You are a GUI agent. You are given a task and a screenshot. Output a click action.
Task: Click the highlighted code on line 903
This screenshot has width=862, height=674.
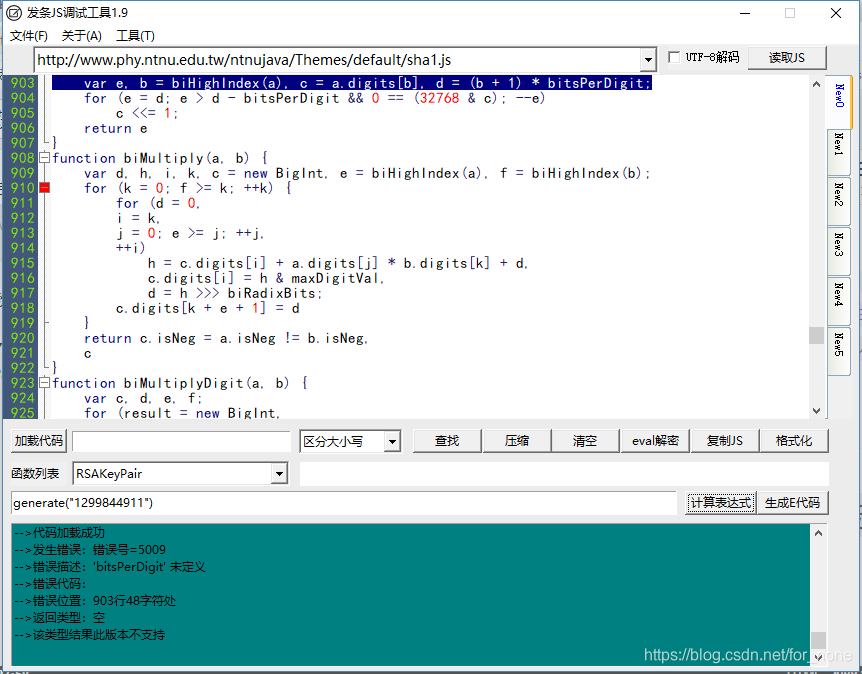[x=352, y=83]
